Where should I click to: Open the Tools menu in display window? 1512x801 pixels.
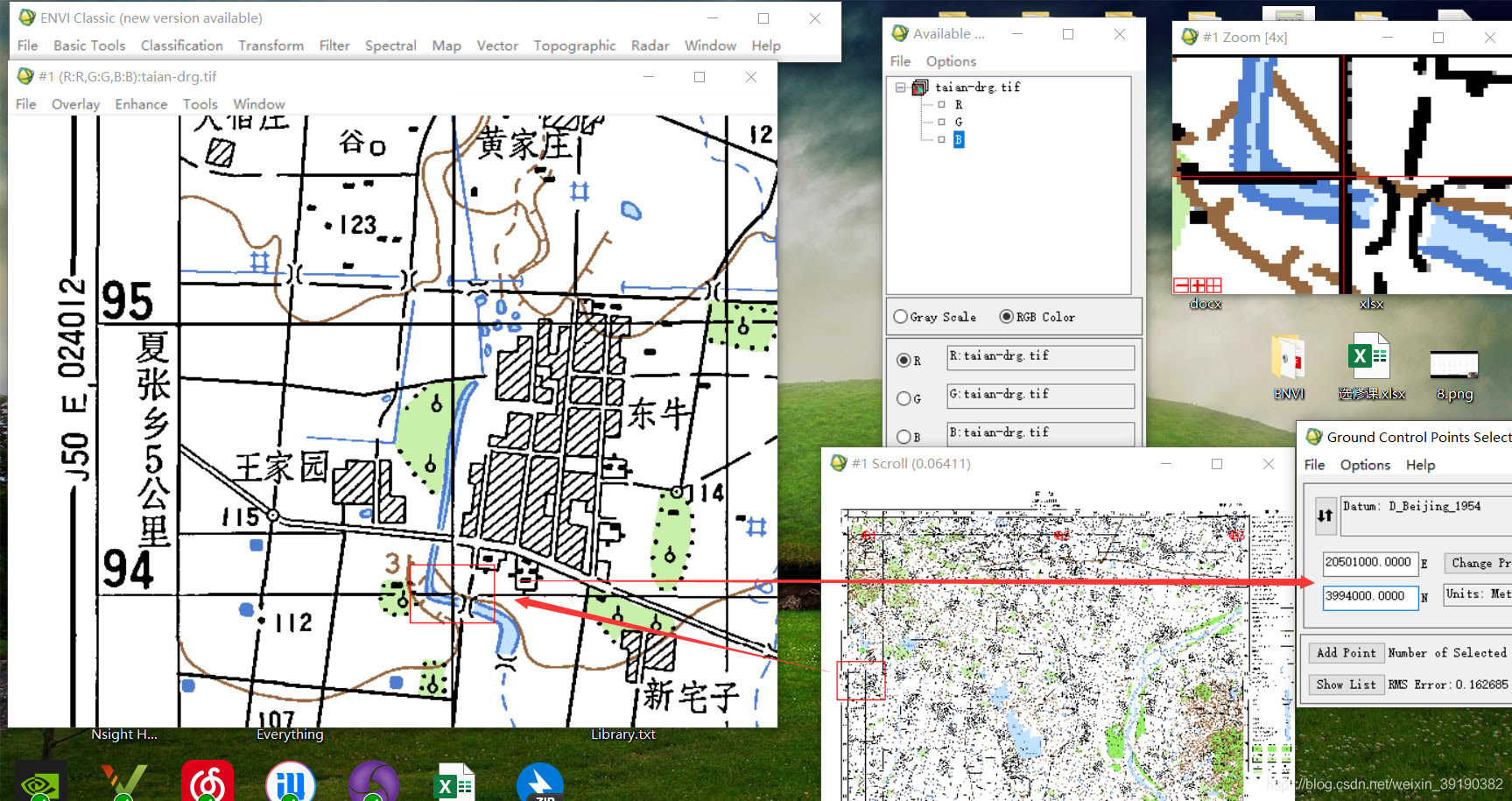200,104
